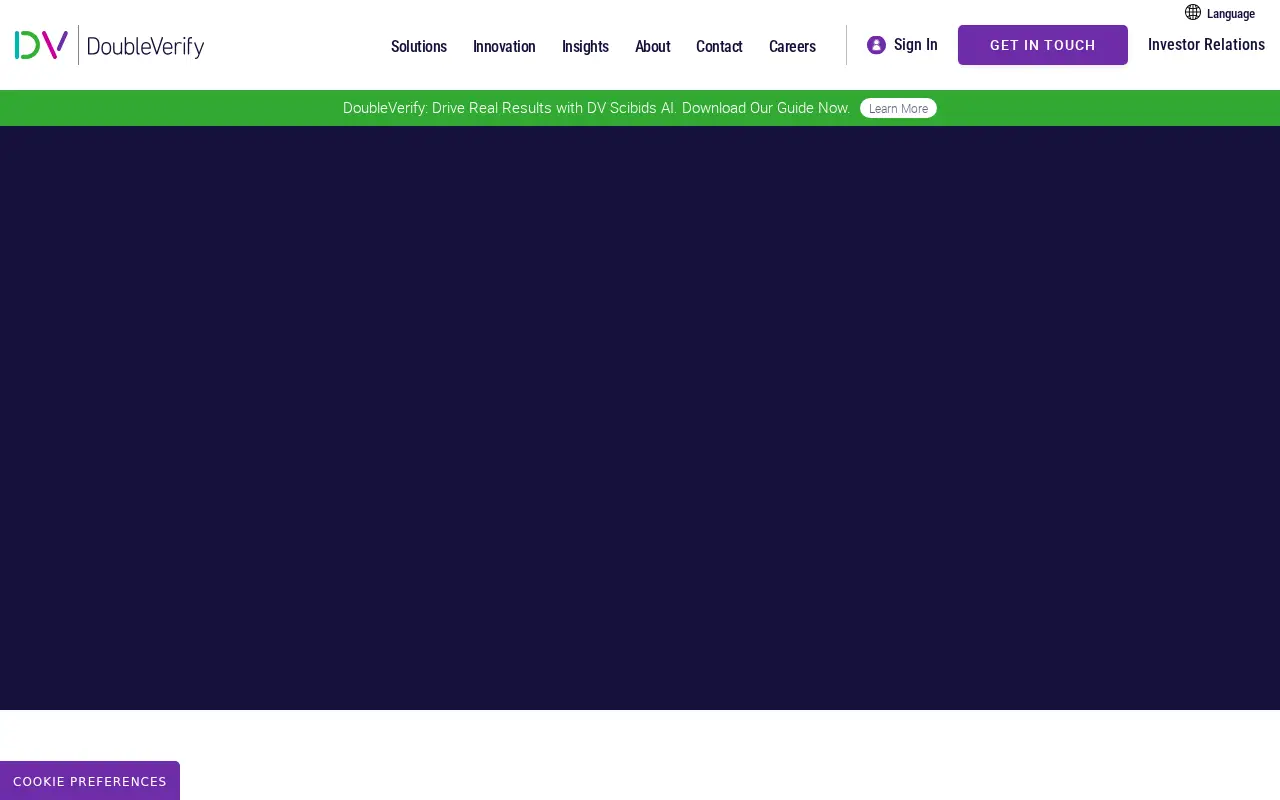Open the Careers page

(792, 46)
